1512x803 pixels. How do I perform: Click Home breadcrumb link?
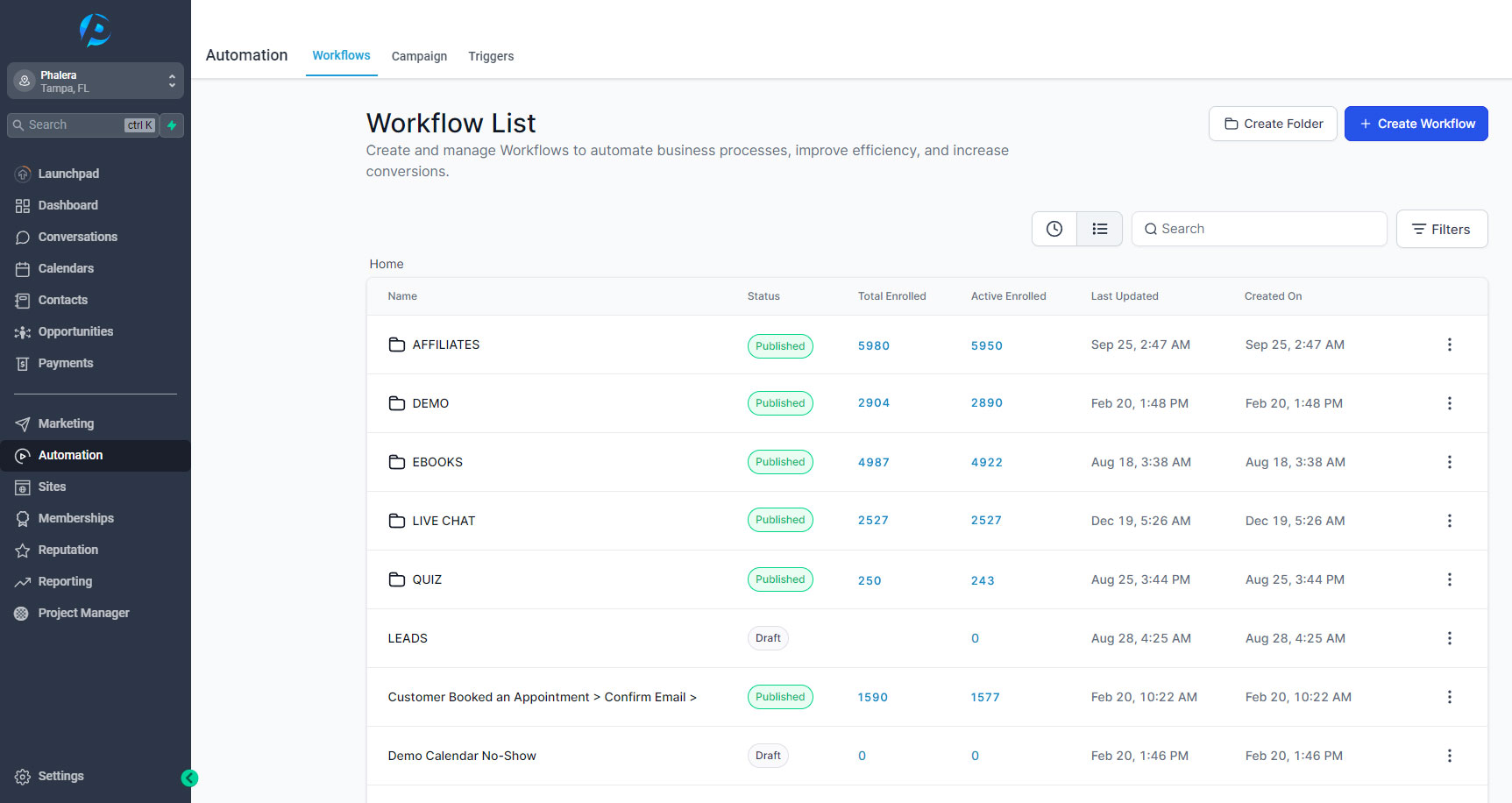pyautogui.click(x=387, y=264)
